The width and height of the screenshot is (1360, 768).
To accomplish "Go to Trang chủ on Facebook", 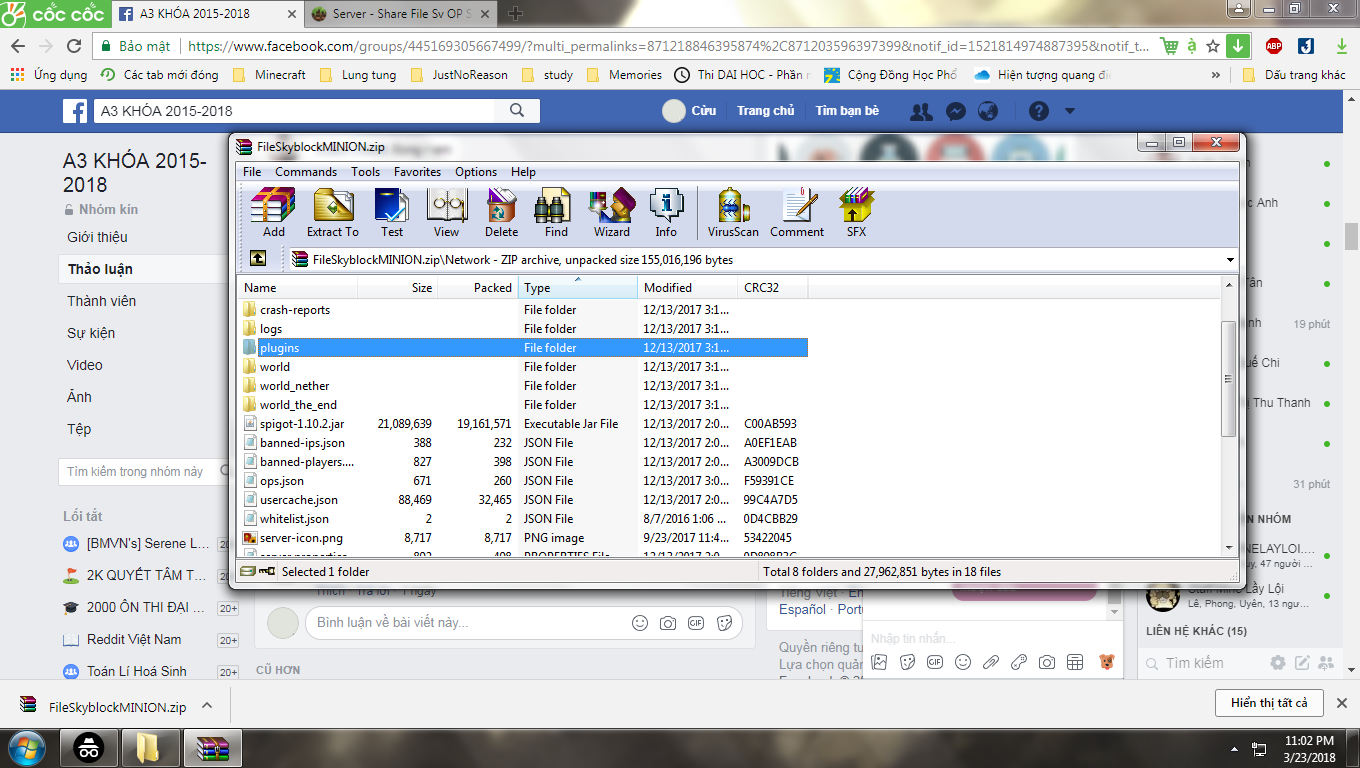I will [766, 111].
